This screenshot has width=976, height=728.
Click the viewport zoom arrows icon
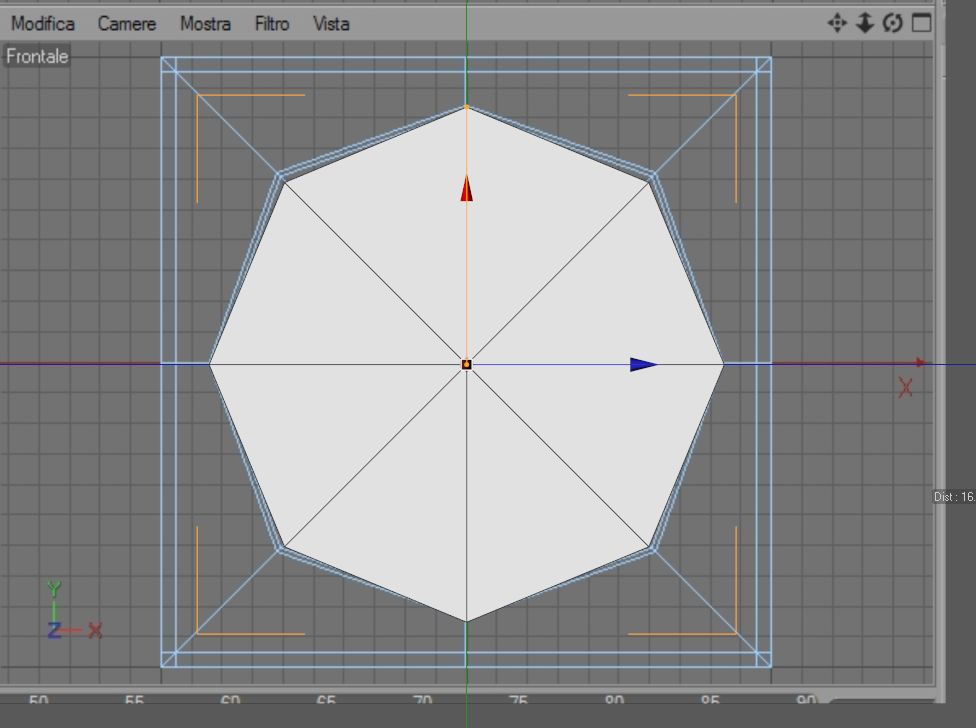(x=865, y=24)
